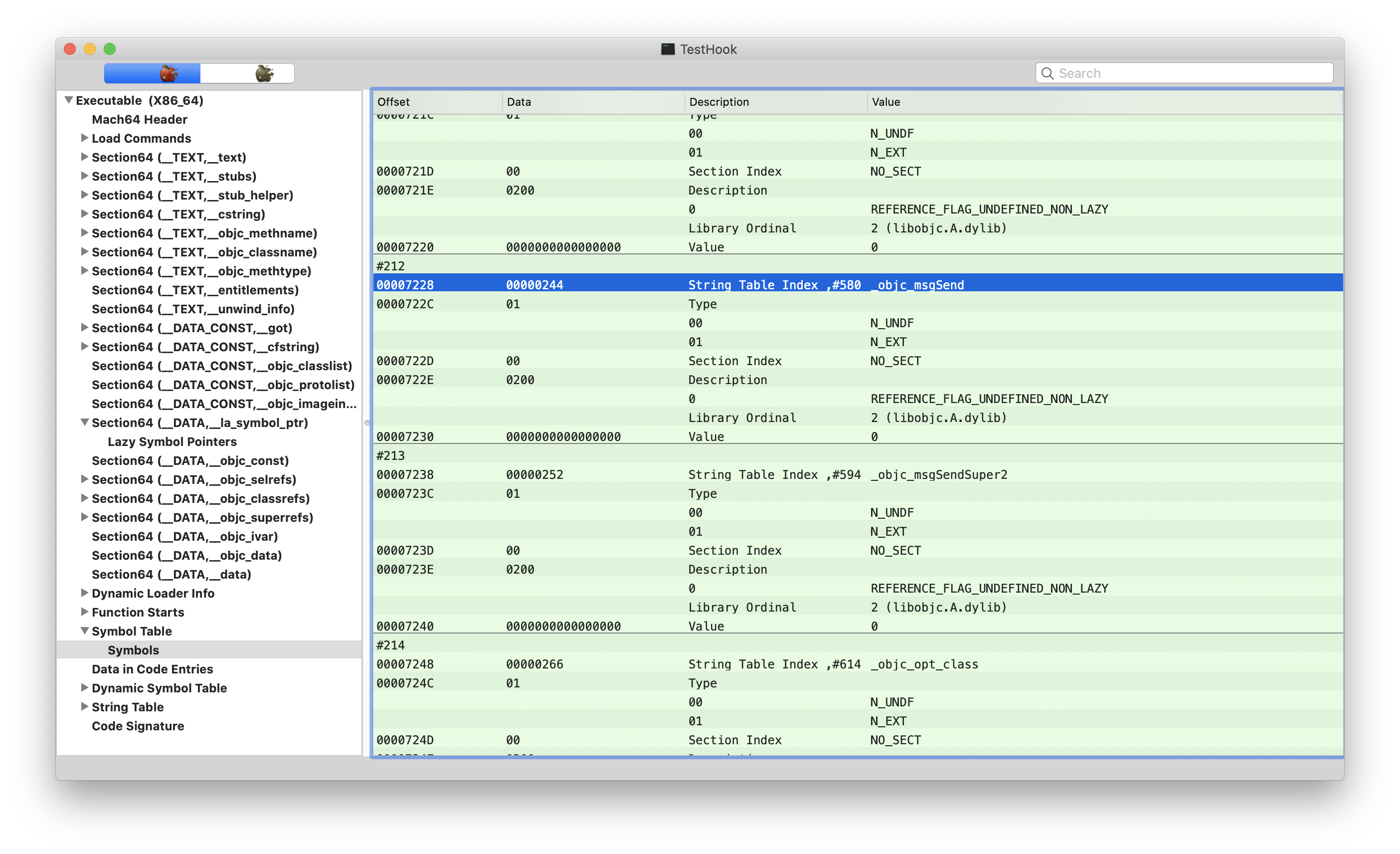The image size is (1400, 854).
Task: Open Lazy Symbol Pointers item
Action: pyautogui.click(x=172, y=442)
